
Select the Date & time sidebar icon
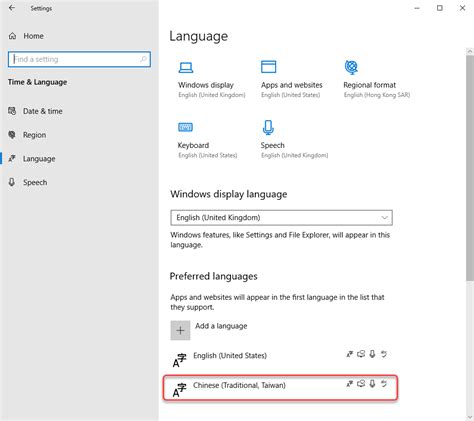tap(12, 111)
